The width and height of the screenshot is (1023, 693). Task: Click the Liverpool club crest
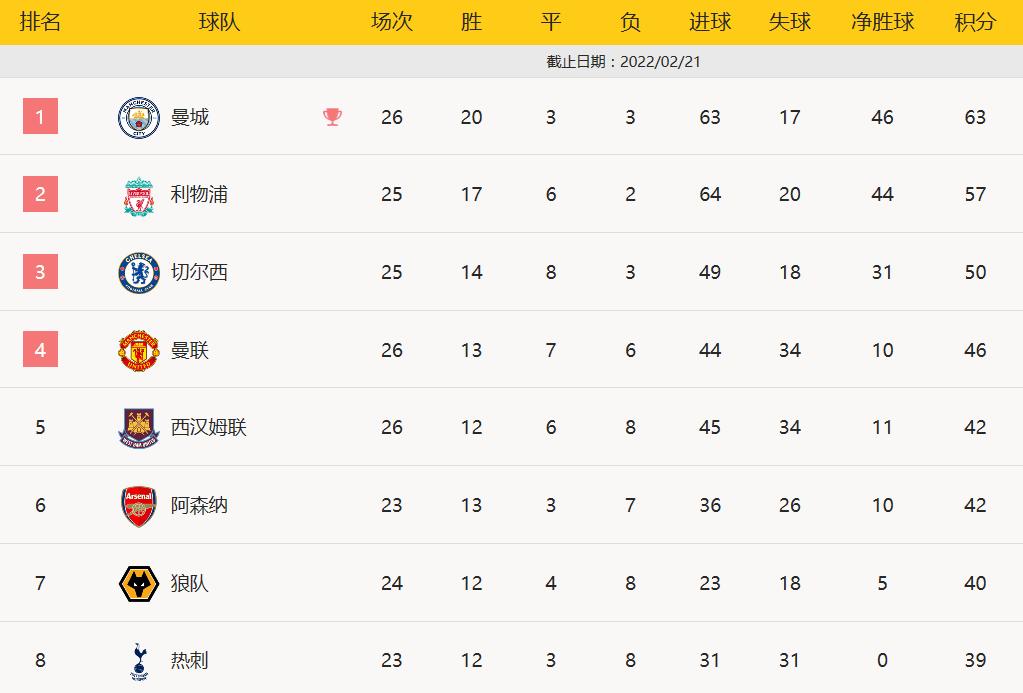coord(139,195)
